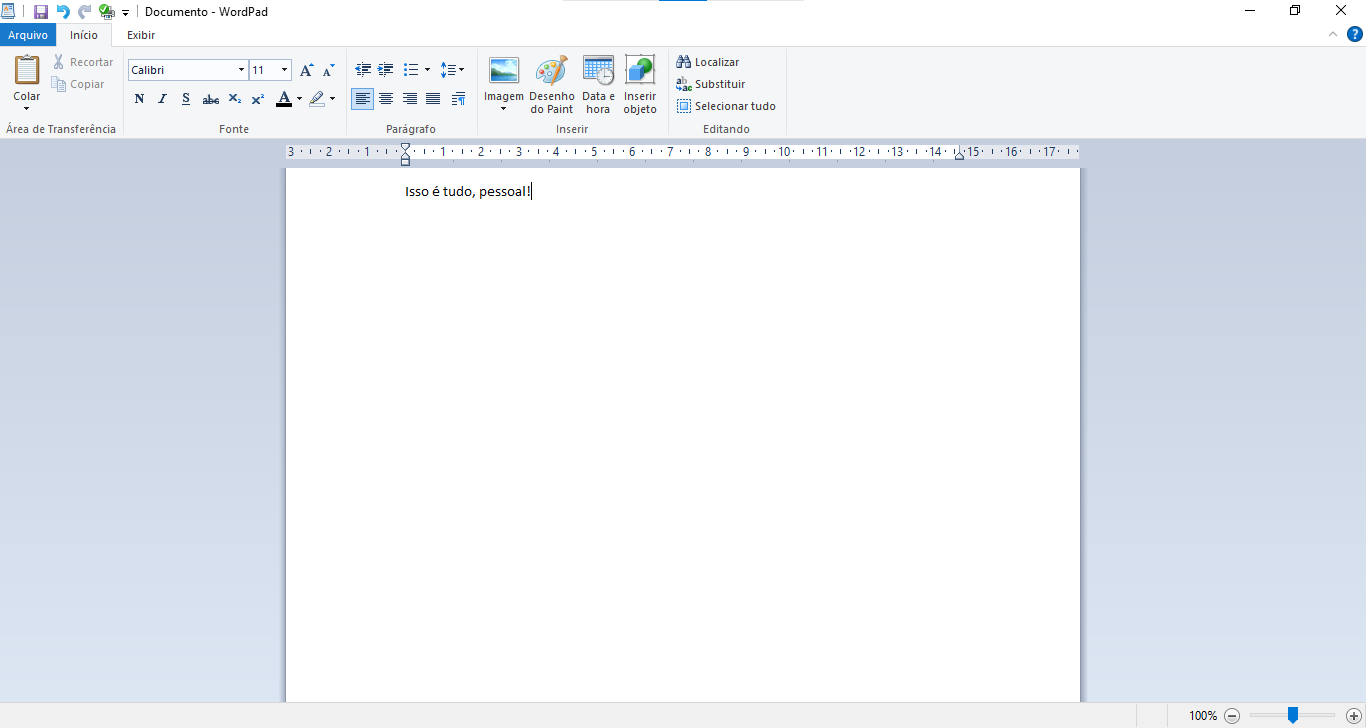Click the Localizar button
1366x728 pixels.
click(x=708, y=62)
